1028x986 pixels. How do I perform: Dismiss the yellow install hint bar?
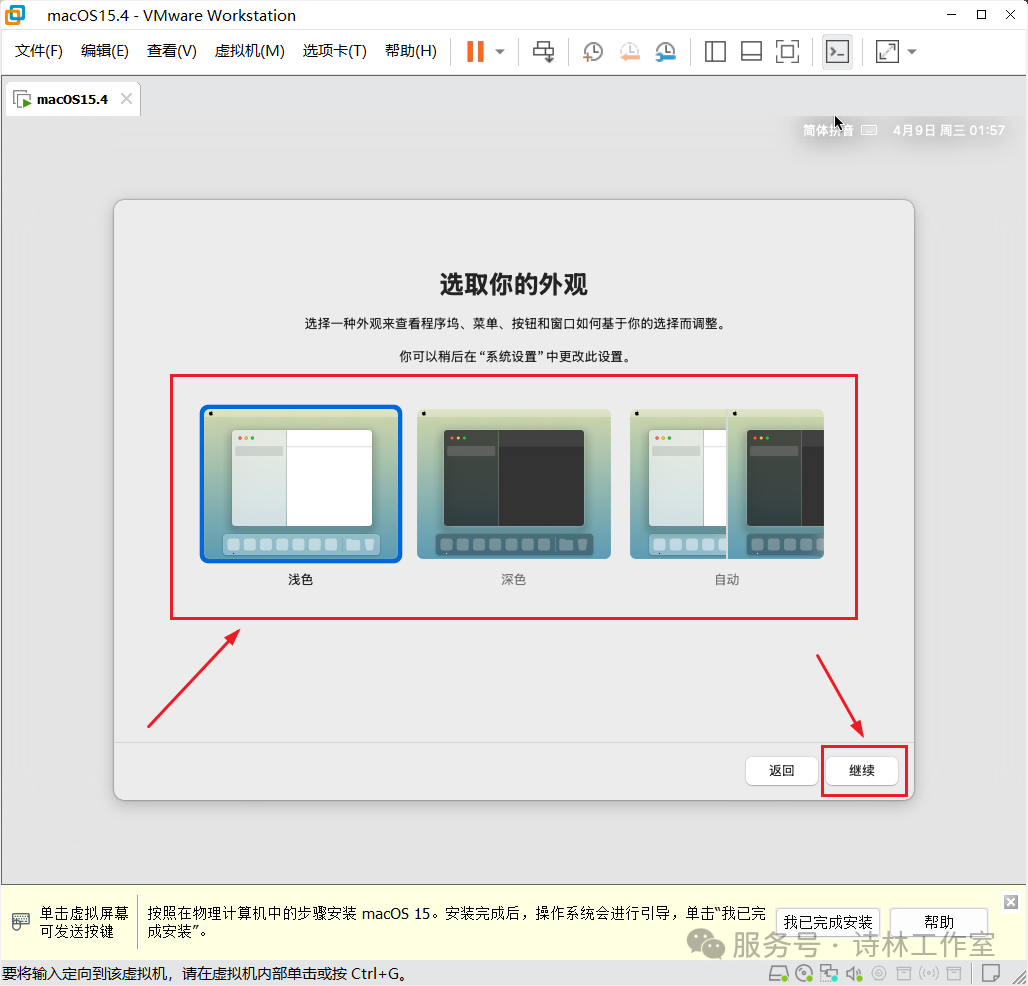1010,903
